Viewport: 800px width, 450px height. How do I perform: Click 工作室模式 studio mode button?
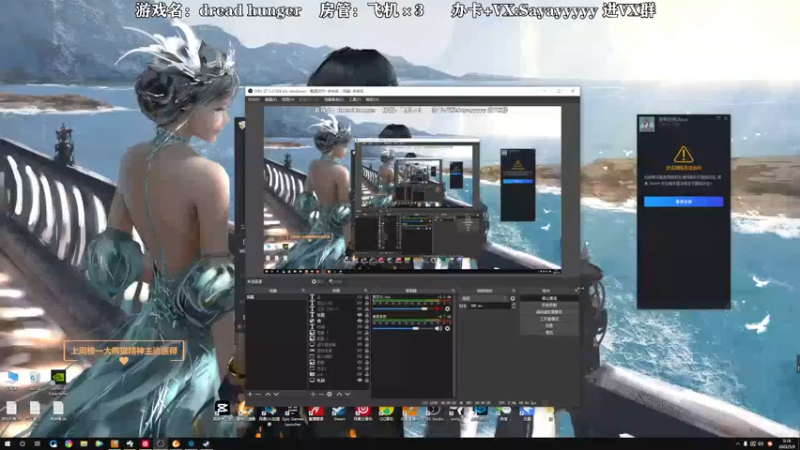pos(549,319)
